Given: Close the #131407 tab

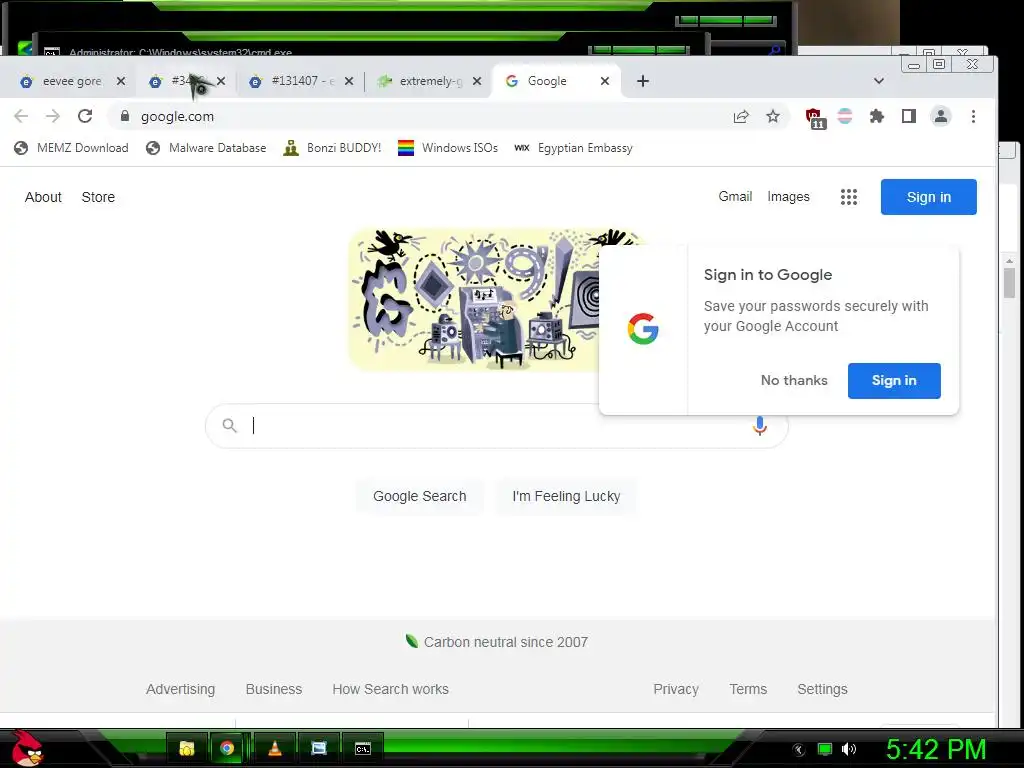Looking at the screenshot, I should [349, 81].
